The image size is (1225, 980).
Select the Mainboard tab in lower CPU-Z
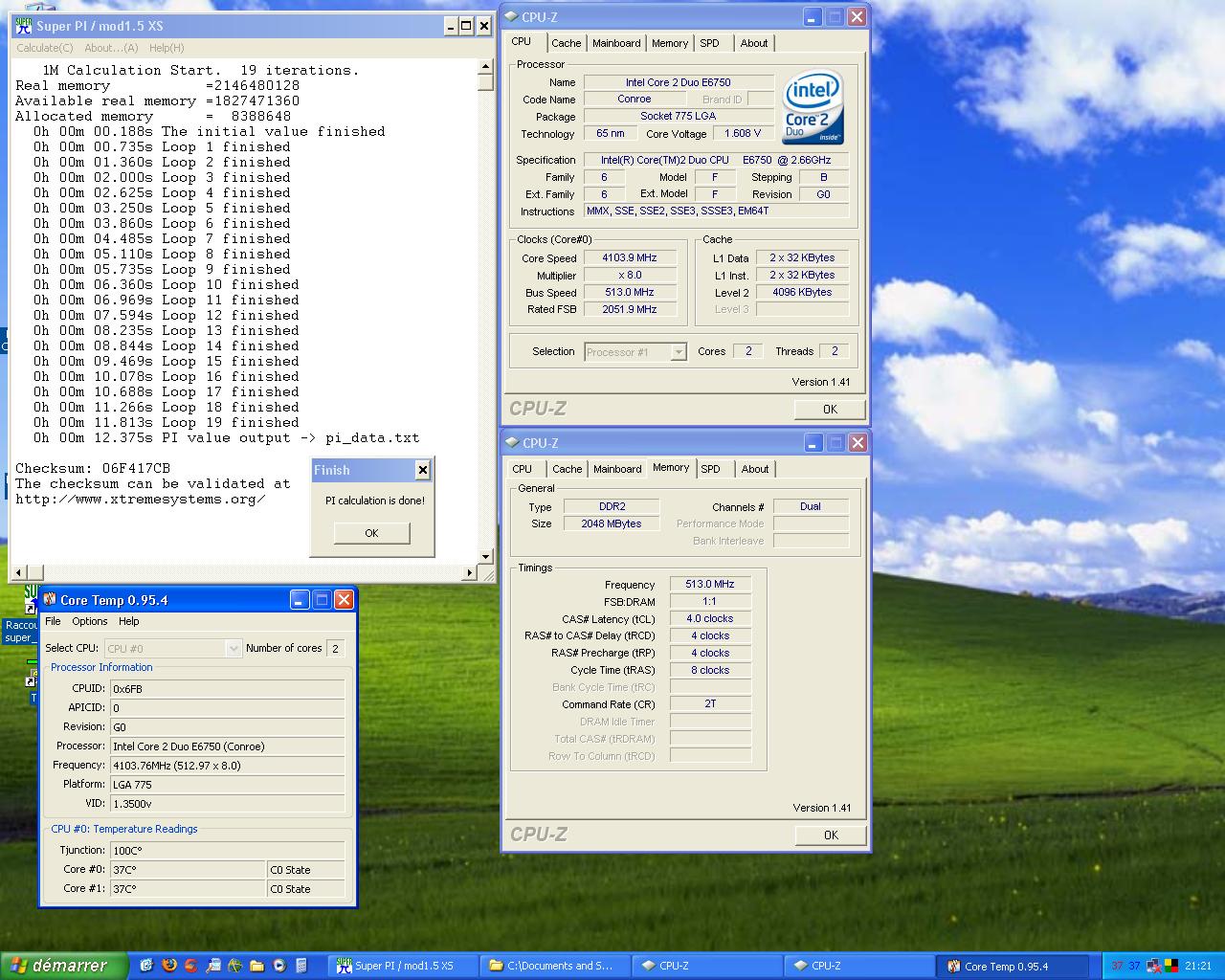(x=617, y=469)
